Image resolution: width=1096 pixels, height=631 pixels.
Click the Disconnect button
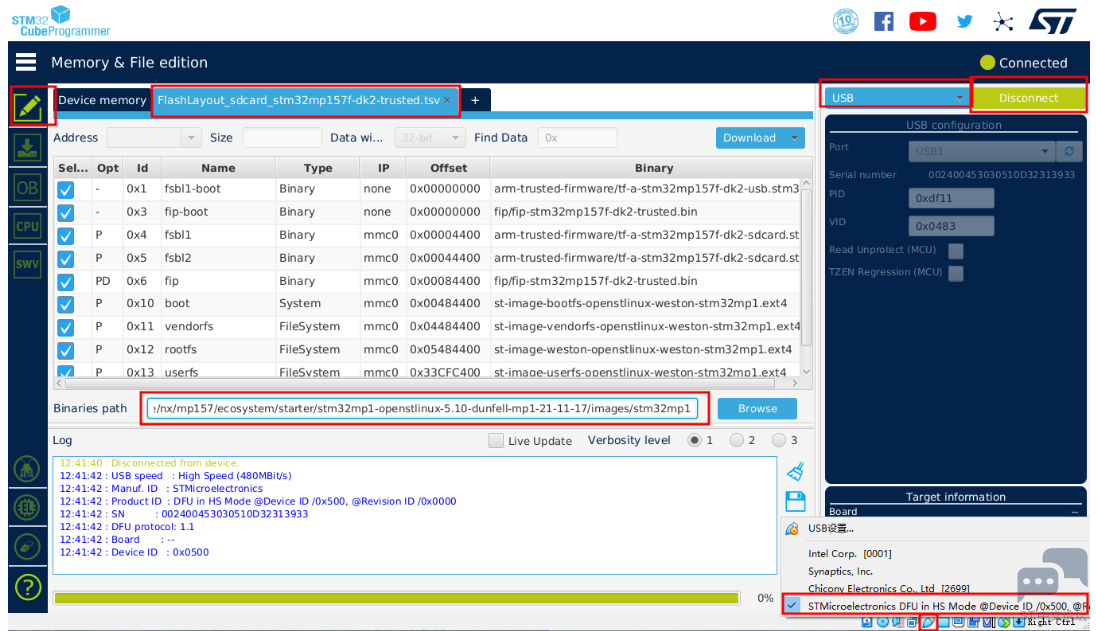pyautogui.click(x=1028, y=98)
